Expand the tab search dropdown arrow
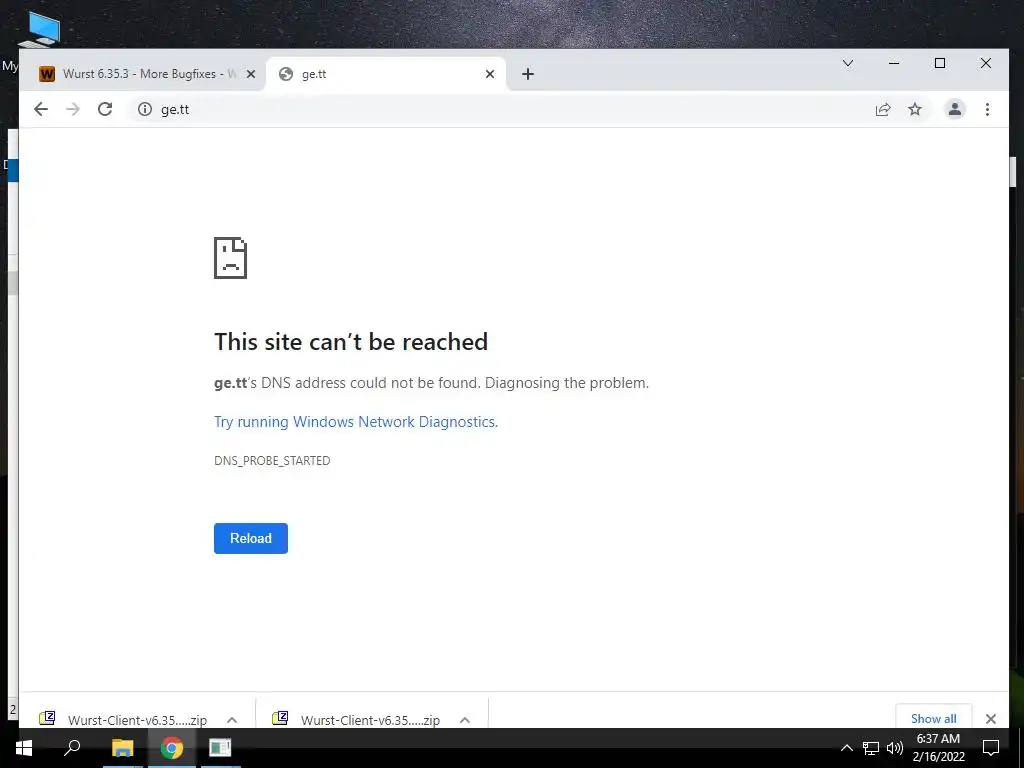 pos(848,63)
